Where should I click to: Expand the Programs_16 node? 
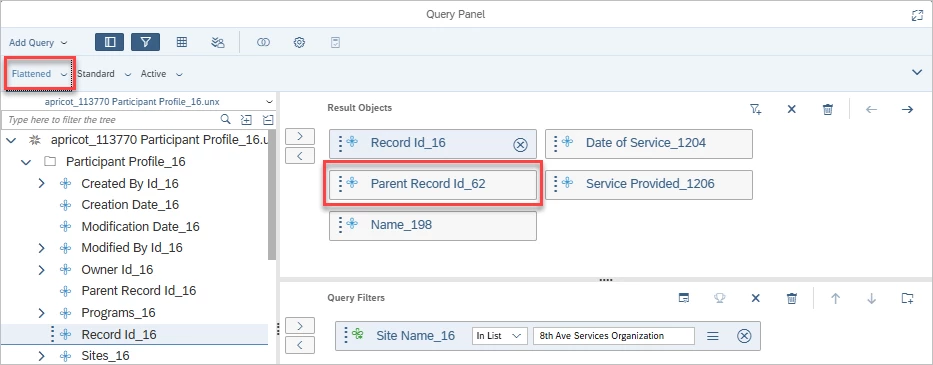(42, 313)
